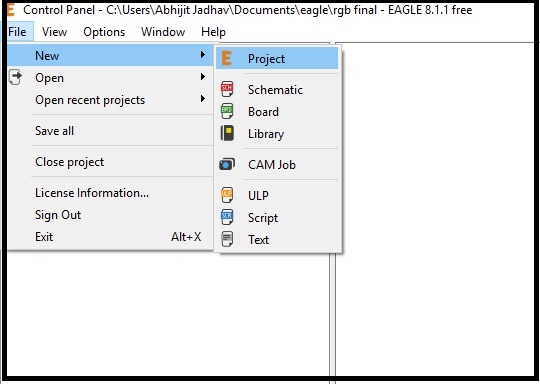Image resolution: width=540 pixels, height=384 pixels.
Task: Click the Open arrow icon in the File menu
Action: click(15, 77)
